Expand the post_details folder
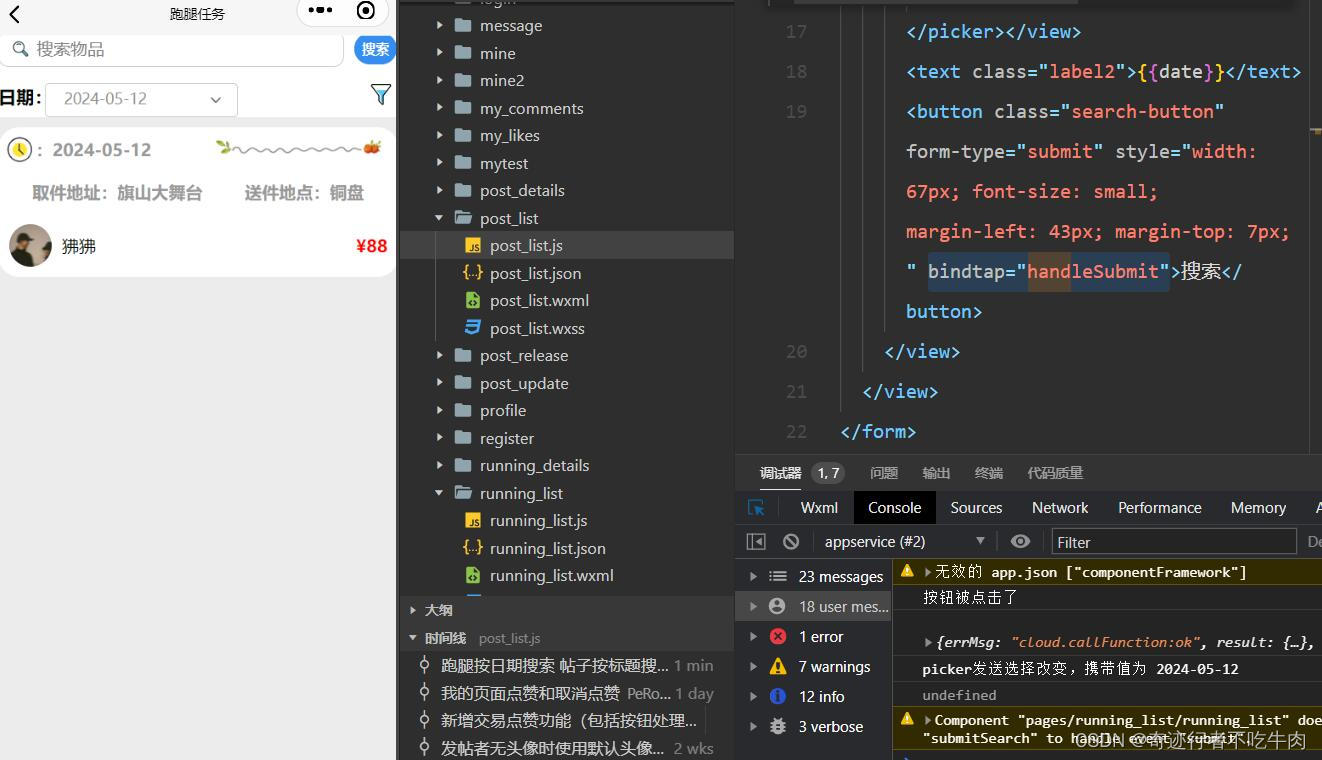 pyautogui.click(x=522, y=190)
